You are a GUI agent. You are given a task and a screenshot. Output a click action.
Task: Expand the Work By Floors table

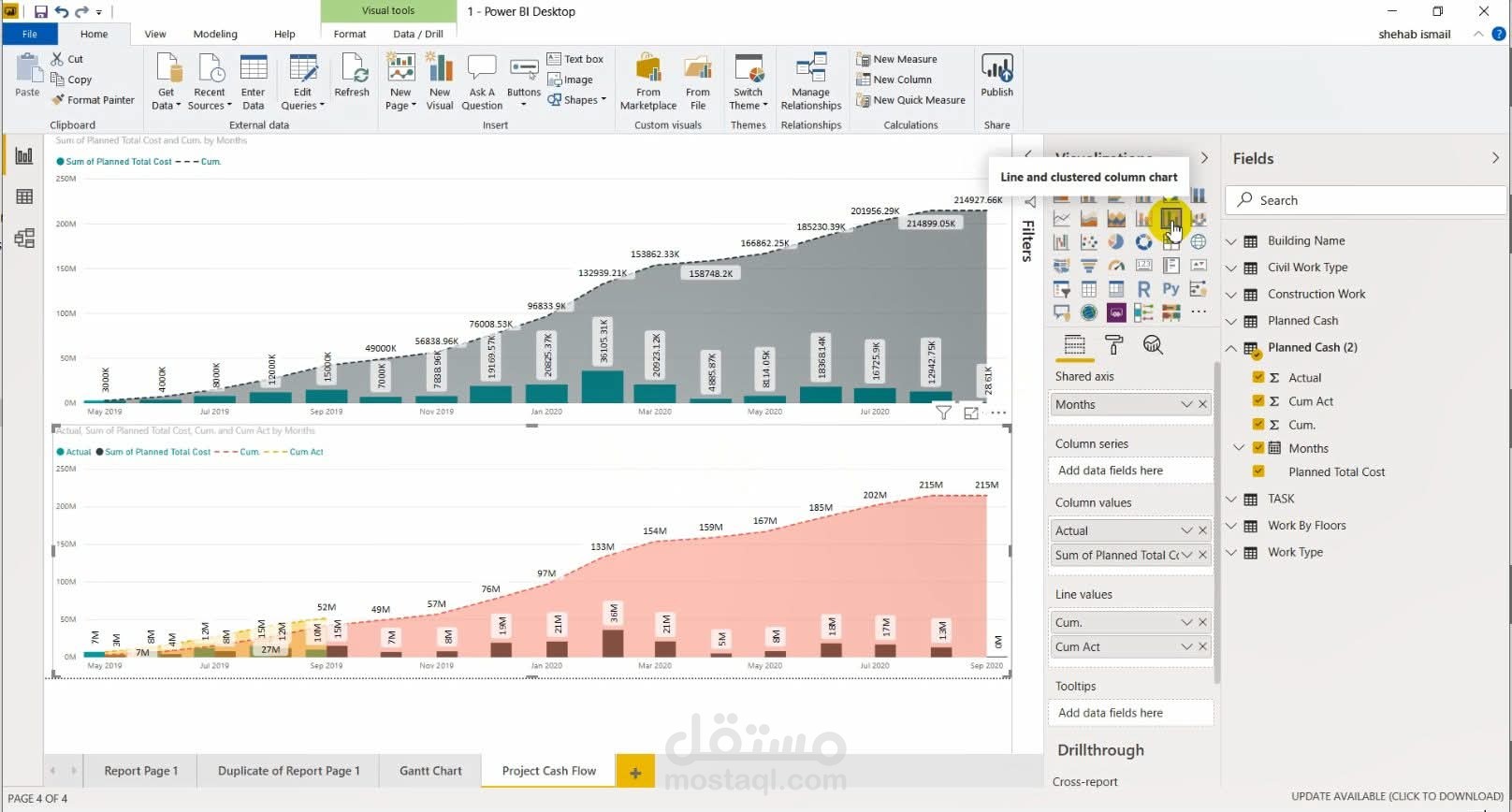point(1231,526)
